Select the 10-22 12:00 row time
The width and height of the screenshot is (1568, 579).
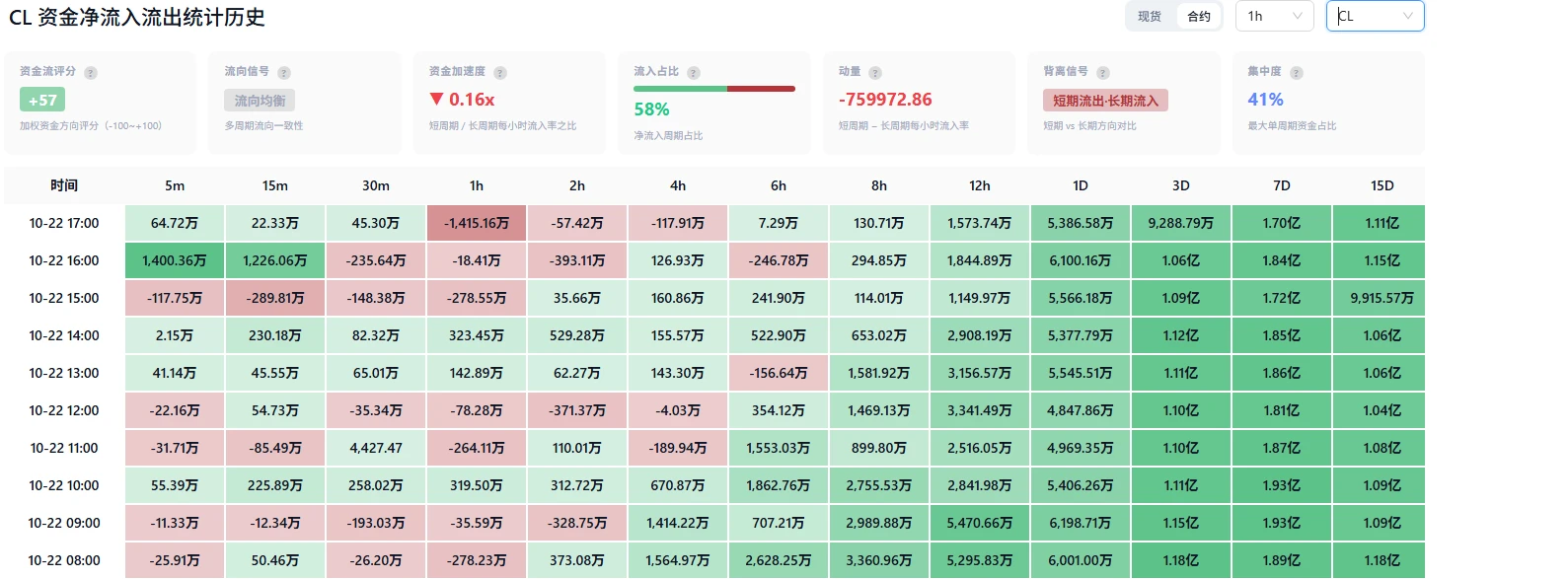tap(64, 410)
